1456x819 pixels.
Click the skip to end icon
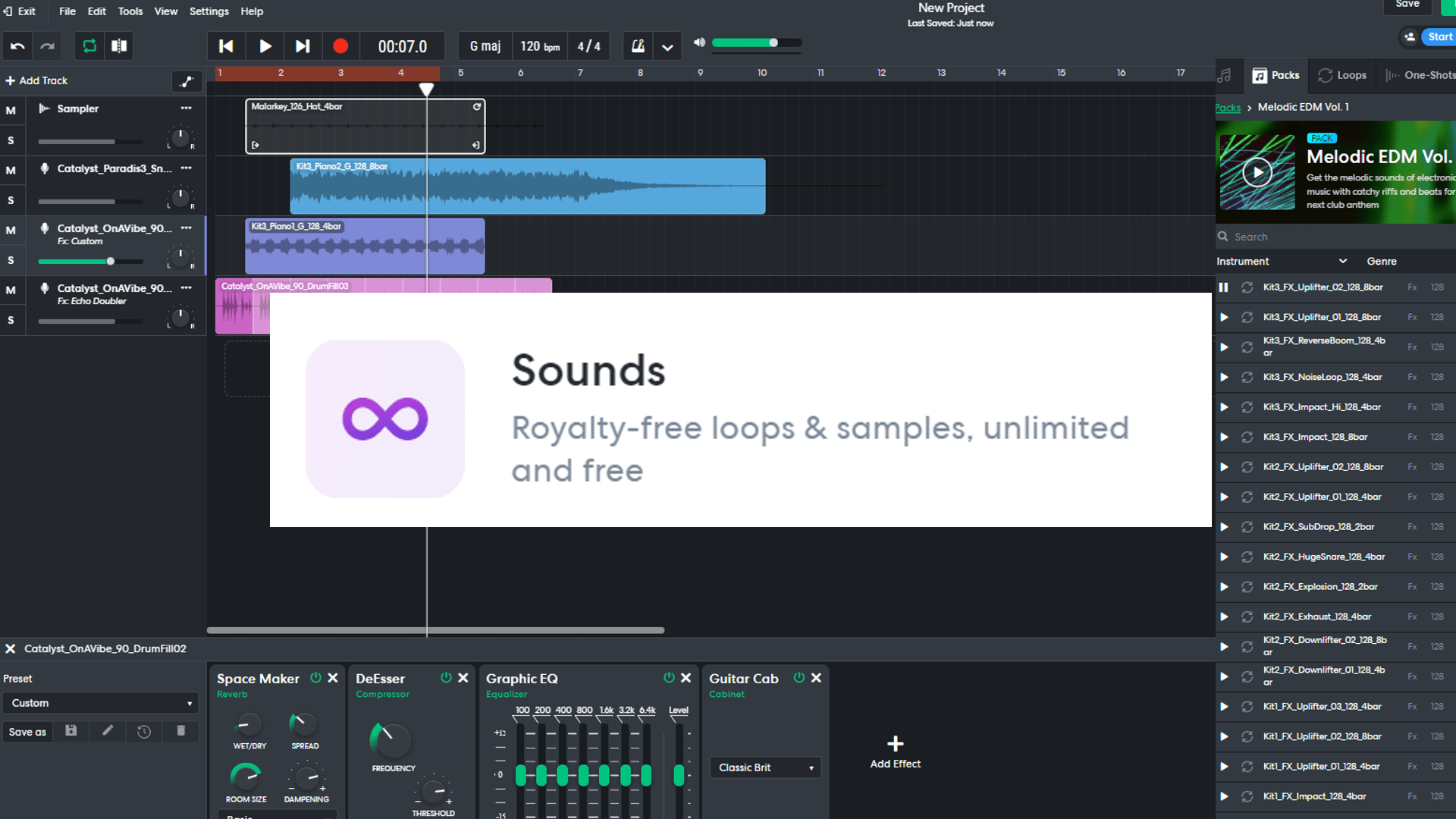pos(303,46)
